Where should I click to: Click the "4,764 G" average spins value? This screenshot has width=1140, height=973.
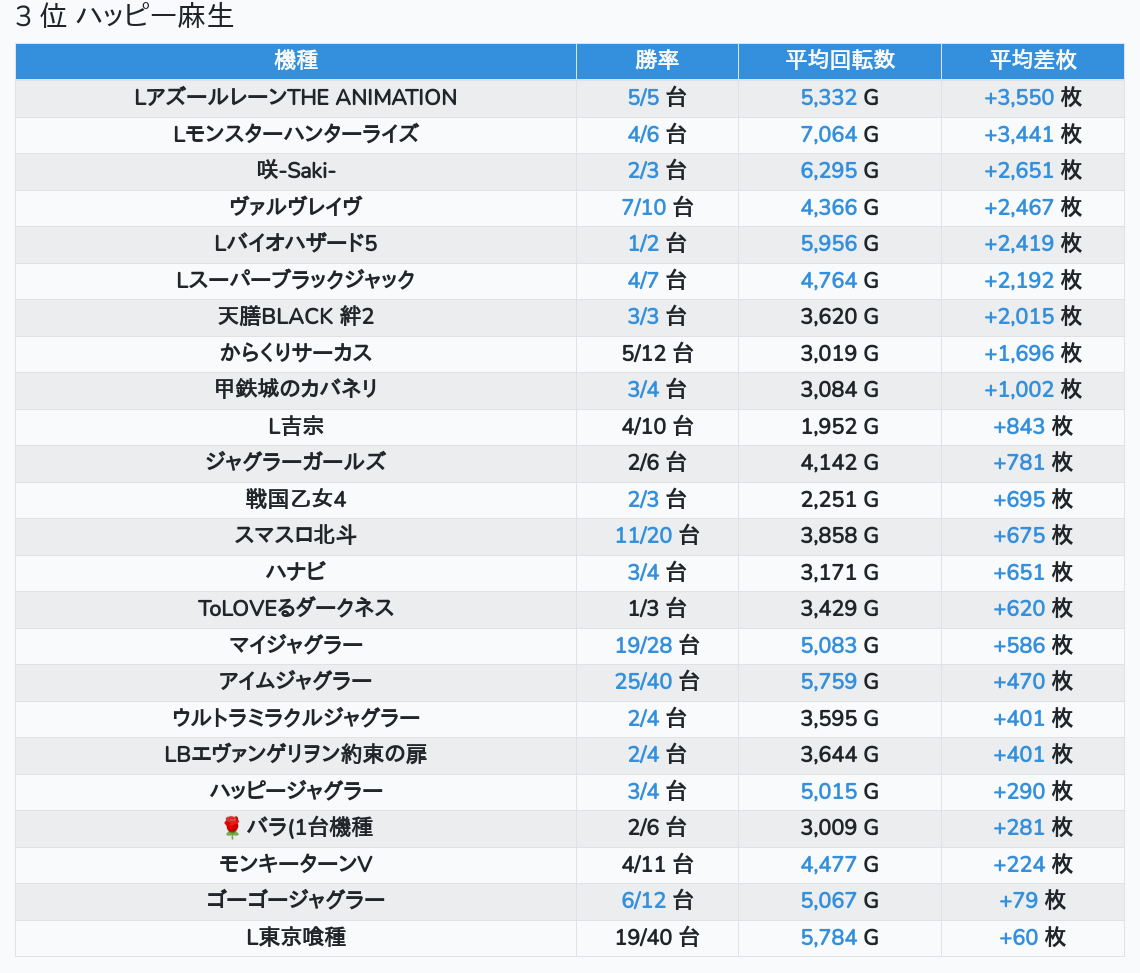(x=840, y=280)
